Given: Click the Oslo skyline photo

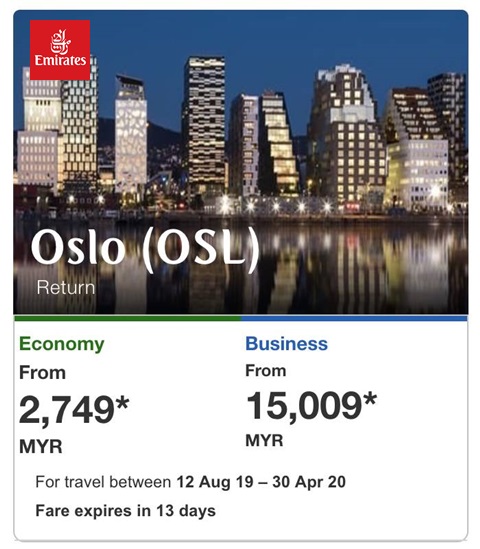Looking at the screenshot, I should 241,162.
